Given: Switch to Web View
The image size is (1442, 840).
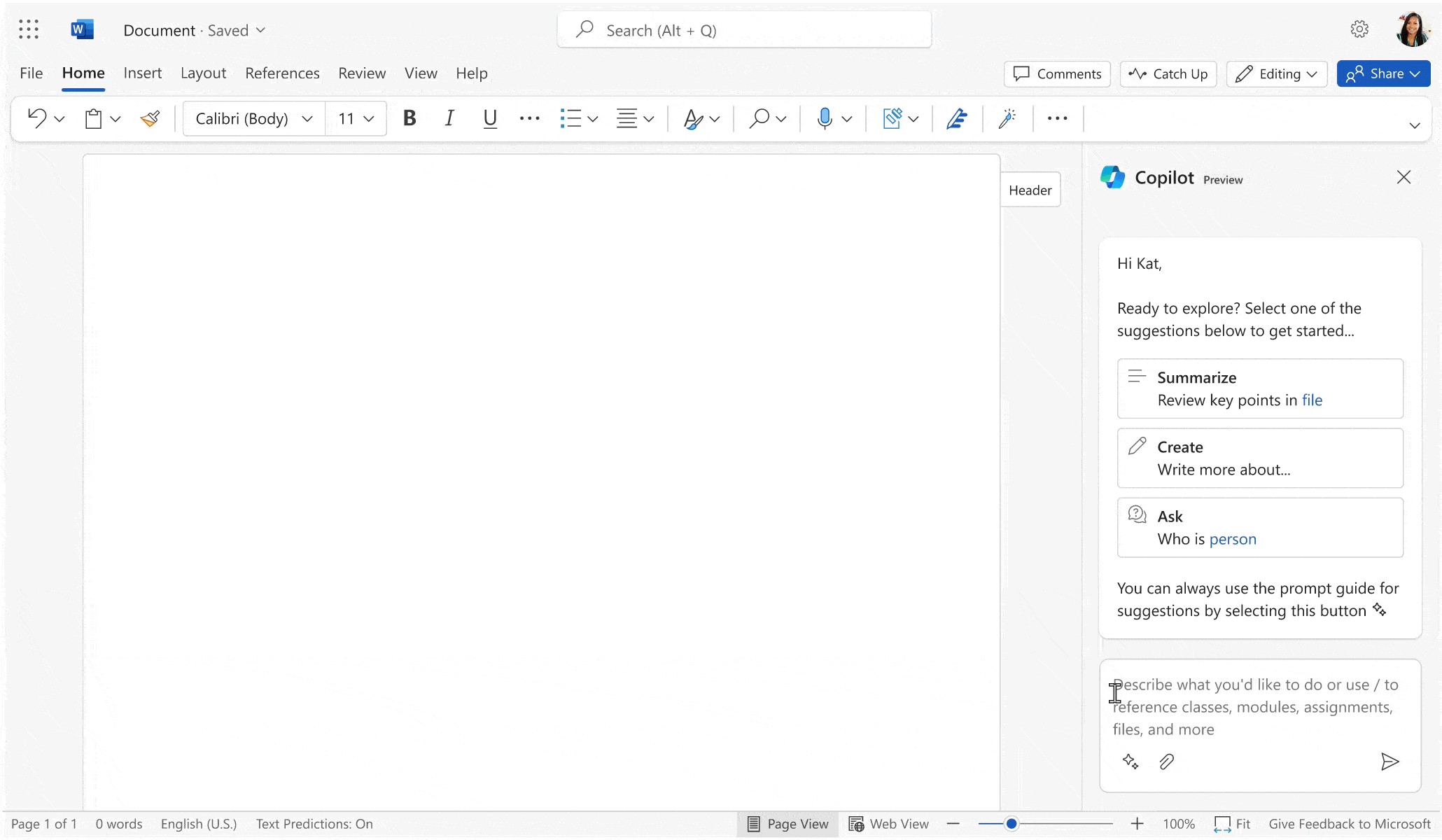Looking at the screenshot, I should pos(889,823).
